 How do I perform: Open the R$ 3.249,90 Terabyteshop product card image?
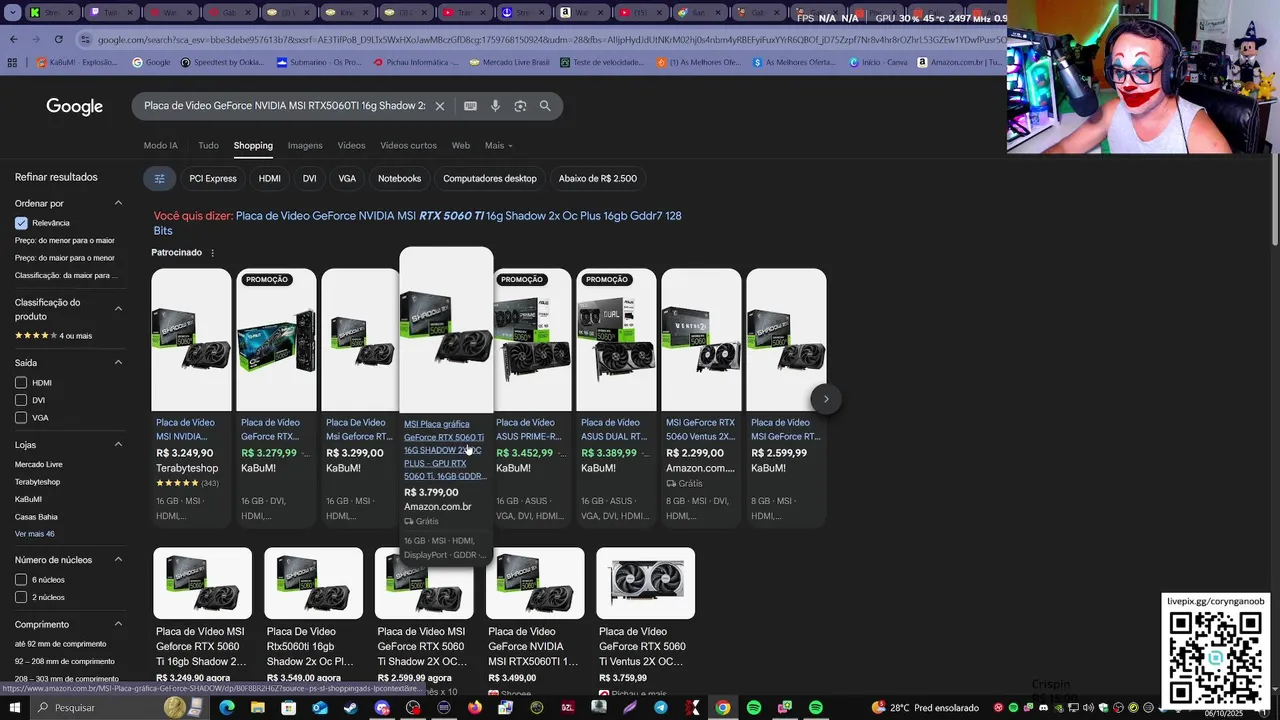pos(191,340)
